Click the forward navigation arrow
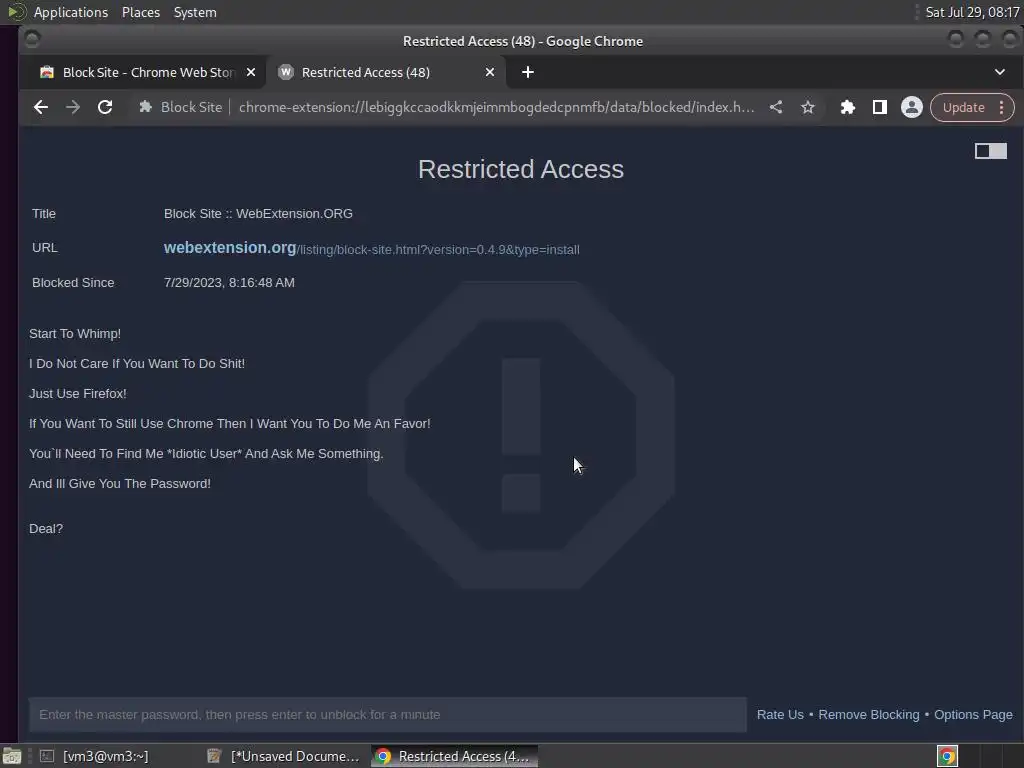This screenshot has width=1024, height=768. point(72,107)
